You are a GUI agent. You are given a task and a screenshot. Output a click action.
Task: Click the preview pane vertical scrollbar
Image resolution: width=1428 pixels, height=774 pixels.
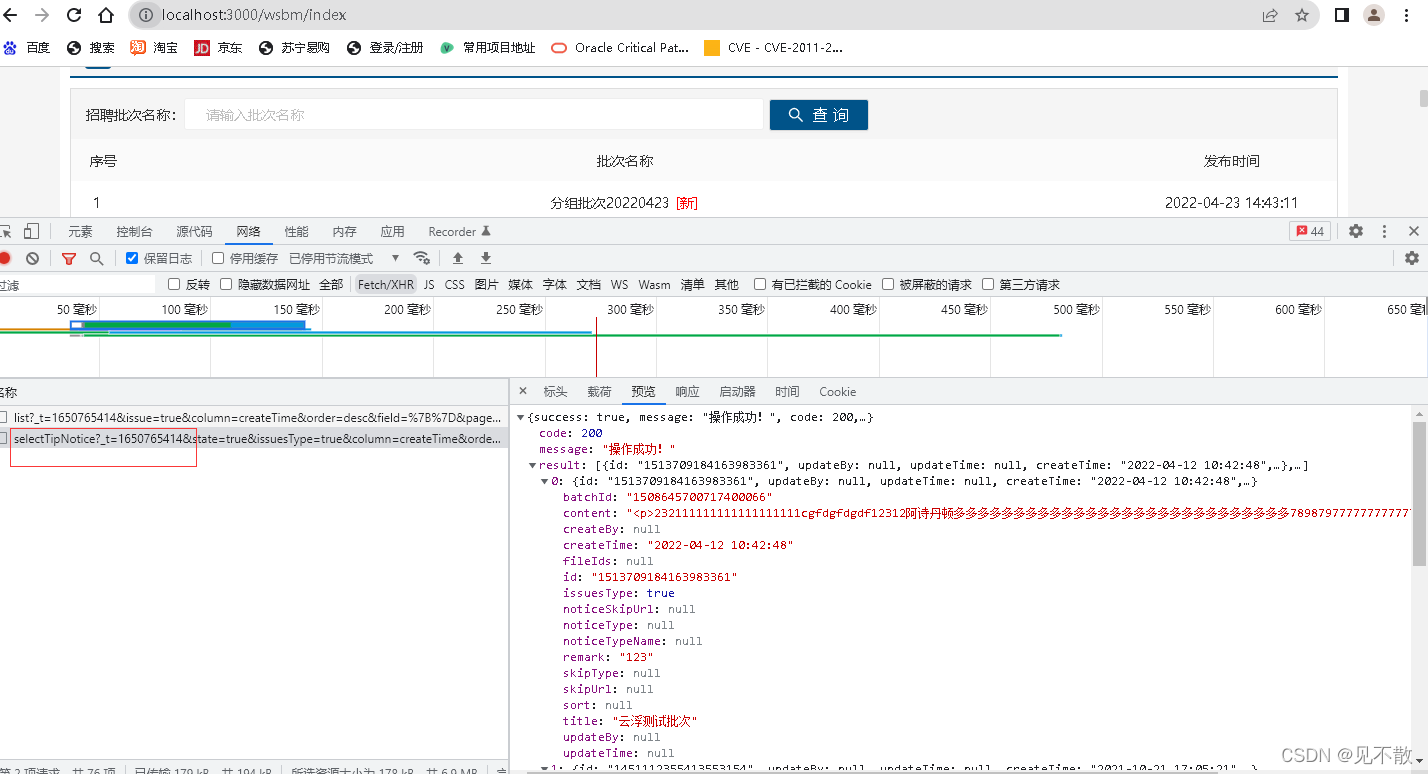tap(1419, 493)
